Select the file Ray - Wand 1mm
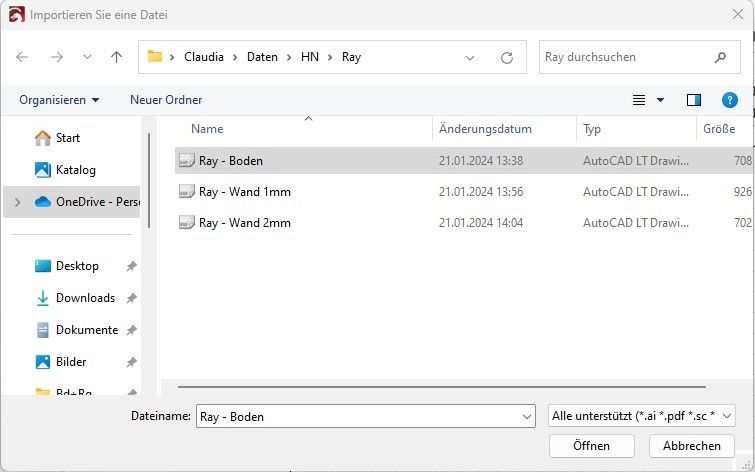755x472 pixels. [x=244, y=192]
